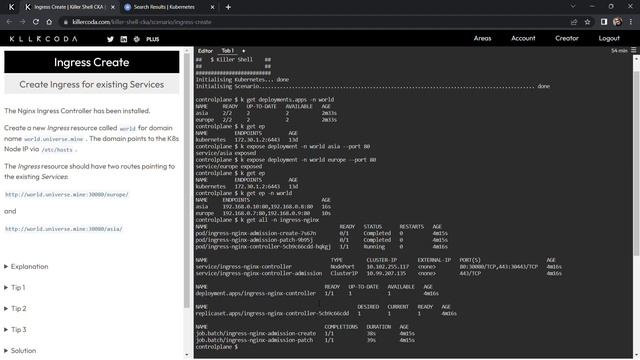The height and width of the screenshot is (360, 640).
Task: Click the 54 min timer text
Action: [x=619, y=51]
